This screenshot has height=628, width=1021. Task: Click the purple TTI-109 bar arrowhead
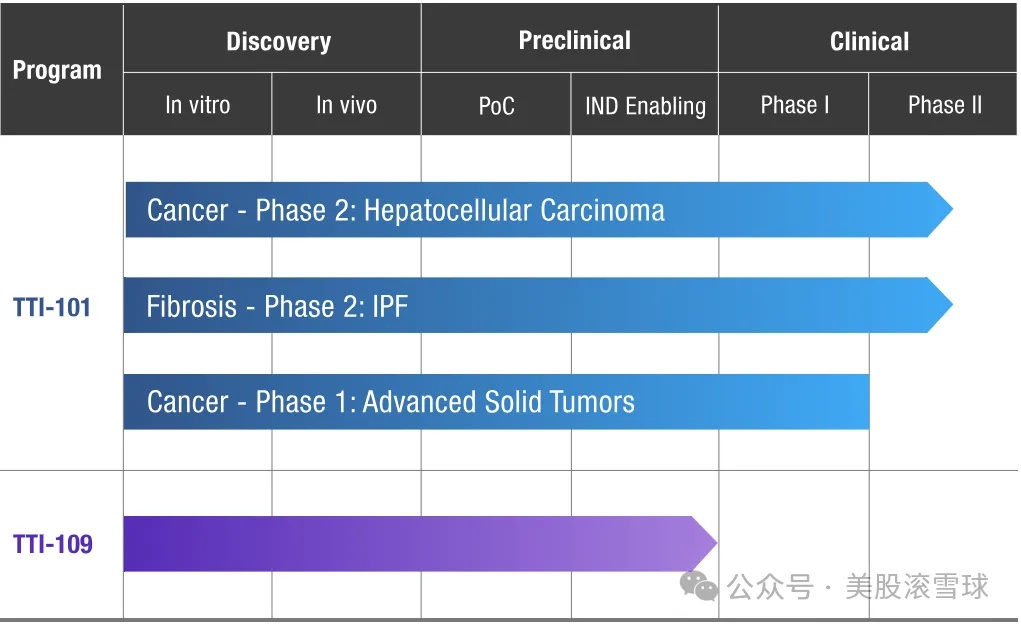tap(706, 544)
